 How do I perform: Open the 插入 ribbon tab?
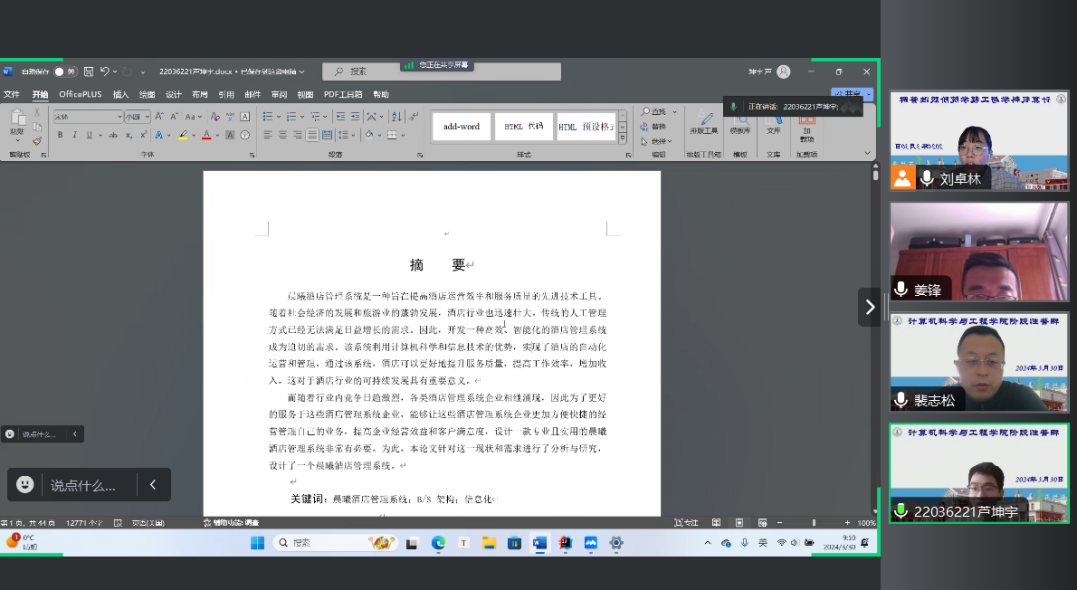pos(120,95)
